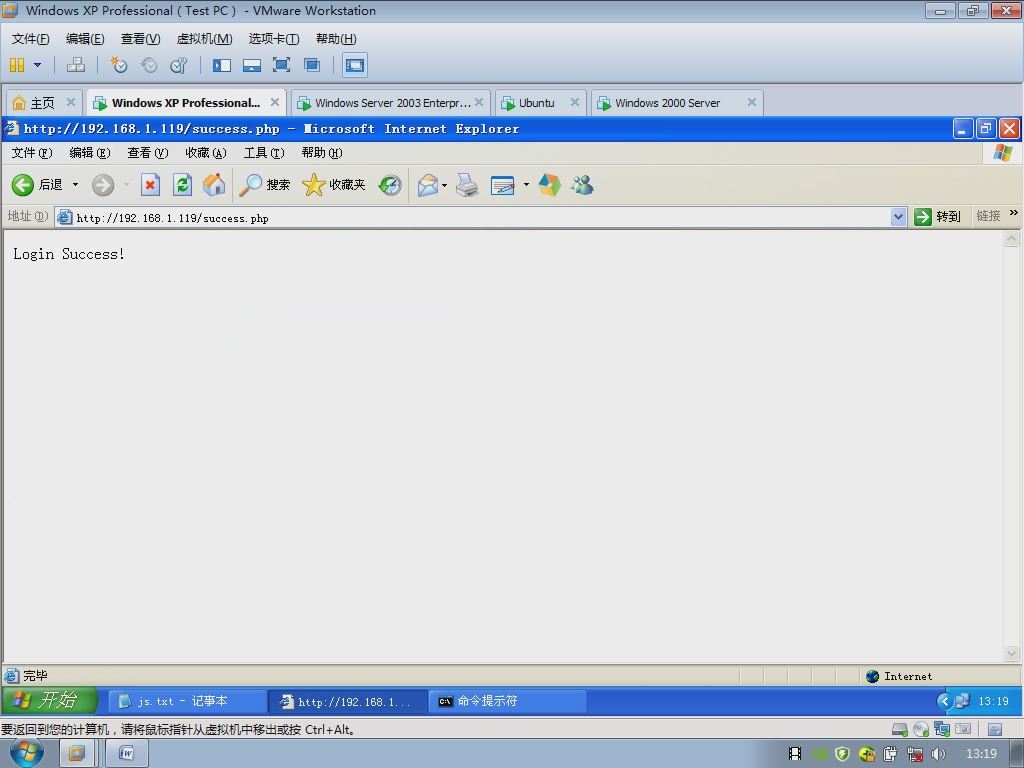1024x768 pixels.
Task: Expand the mail icon dropdown arrow
Action: (445, 185)
